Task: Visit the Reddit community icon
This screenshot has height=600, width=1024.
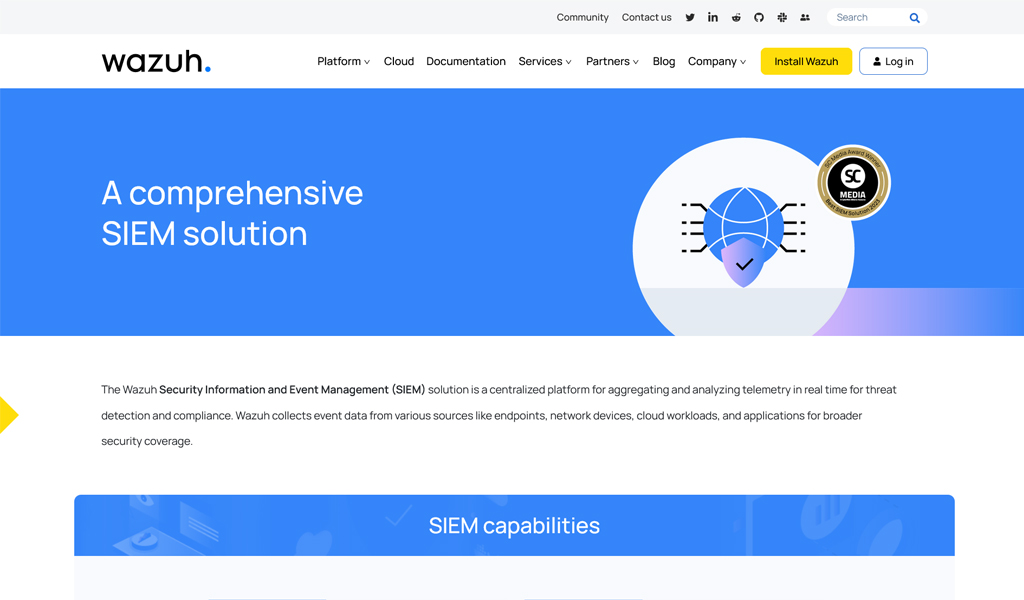Action: coord(736,17)
